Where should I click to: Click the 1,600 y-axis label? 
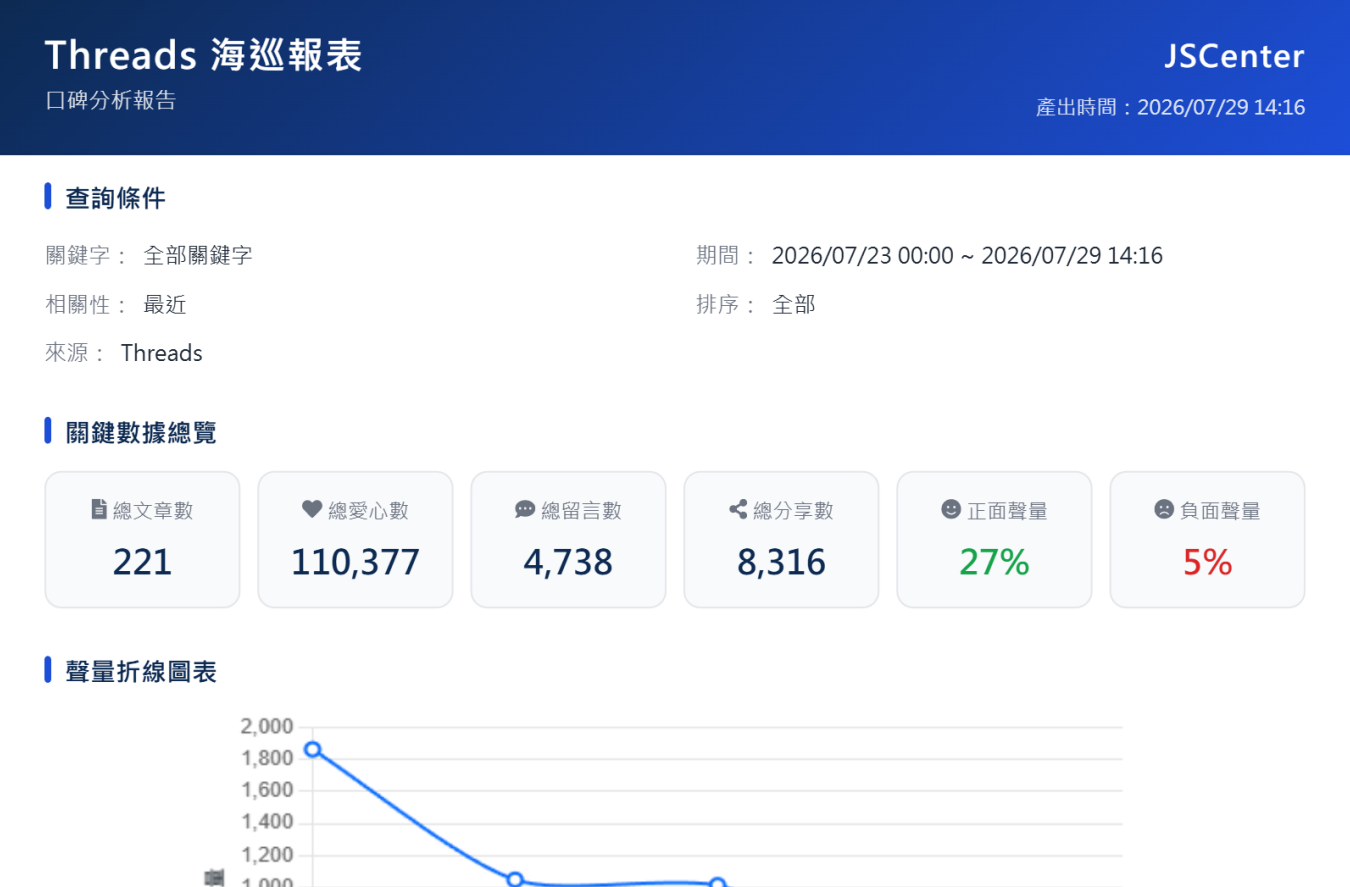(267, 790)
